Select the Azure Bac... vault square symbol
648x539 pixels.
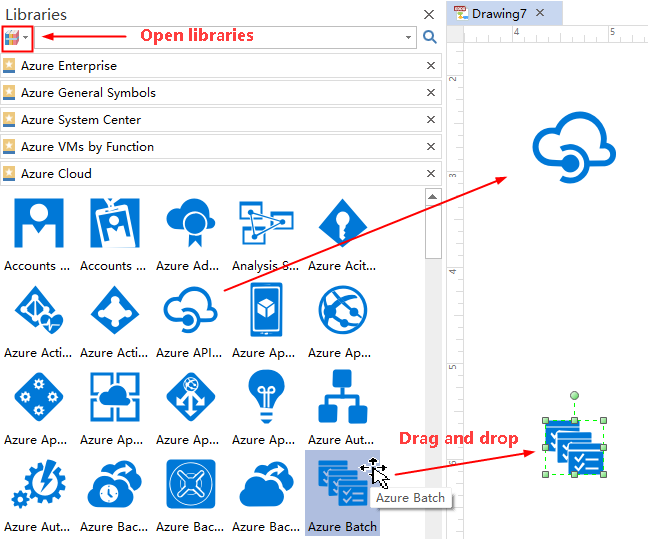click(x=191, y=484)
